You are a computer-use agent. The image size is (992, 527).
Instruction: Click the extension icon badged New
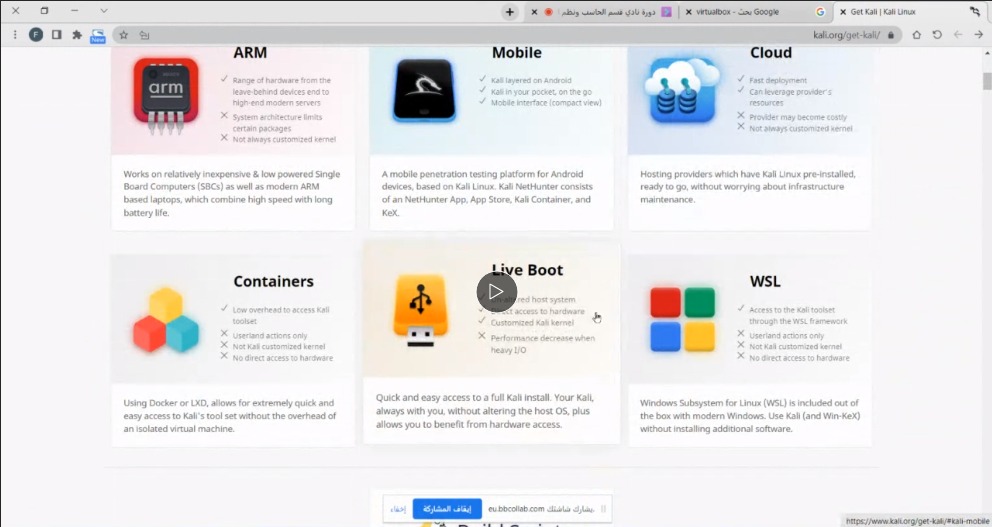97,35
